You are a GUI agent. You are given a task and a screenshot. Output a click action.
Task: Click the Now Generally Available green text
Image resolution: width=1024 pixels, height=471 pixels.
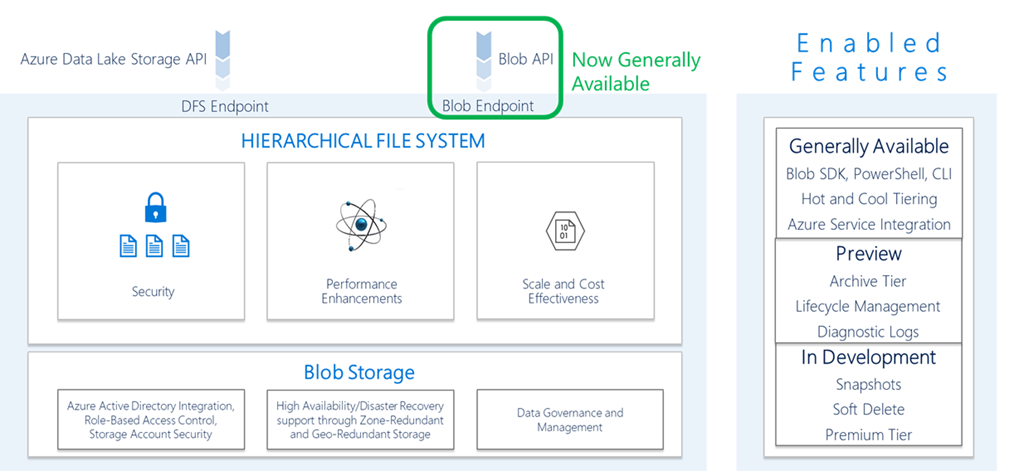(635, 72)
